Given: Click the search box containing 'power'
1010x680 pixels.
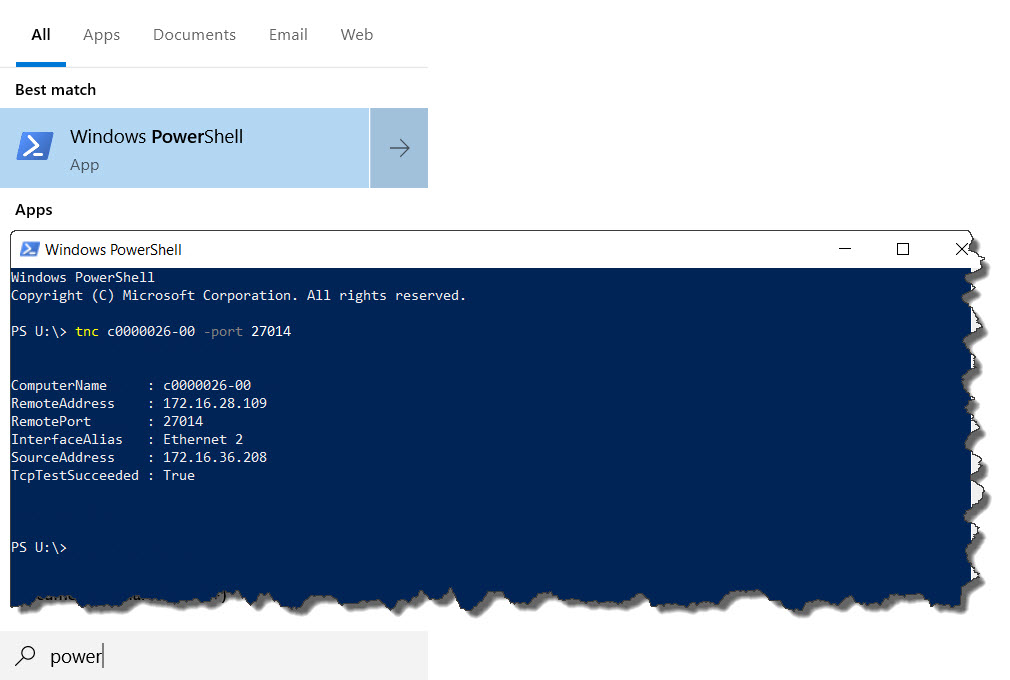Looking at the screenshot, I should coord(214,656).
